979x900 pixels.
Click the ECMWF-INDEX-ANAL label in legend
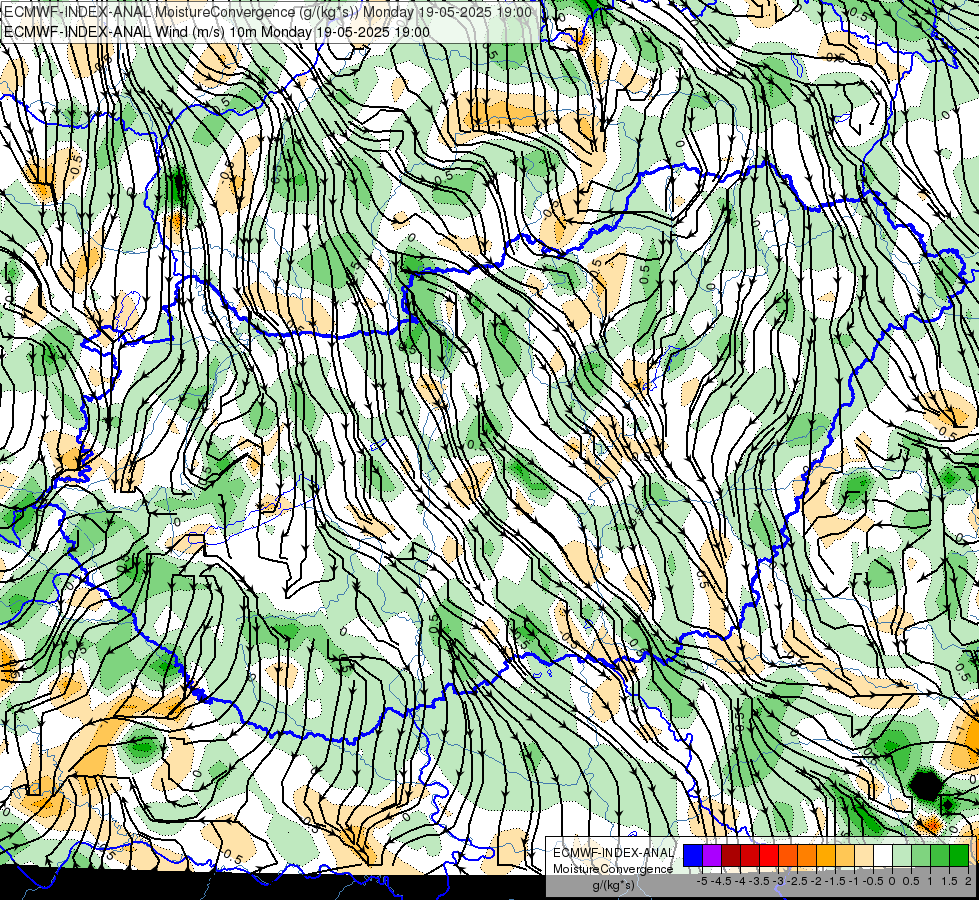(613, 853)
